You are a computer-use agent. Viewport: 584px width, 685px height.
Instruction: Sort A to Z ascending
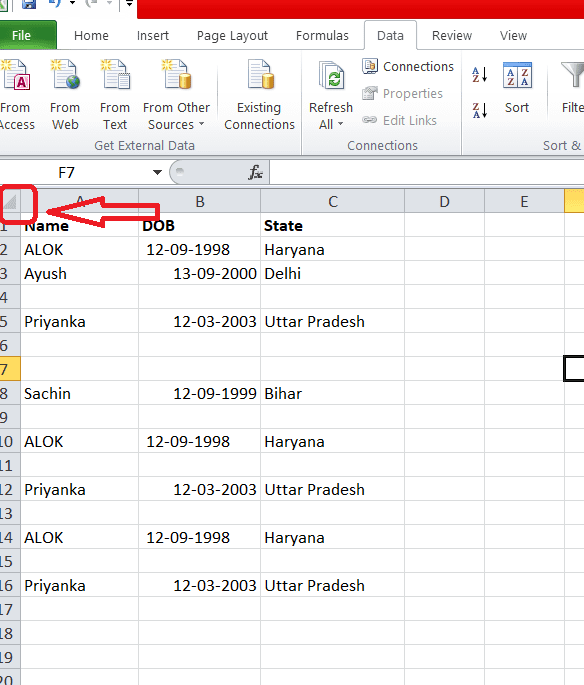point(480,75)
